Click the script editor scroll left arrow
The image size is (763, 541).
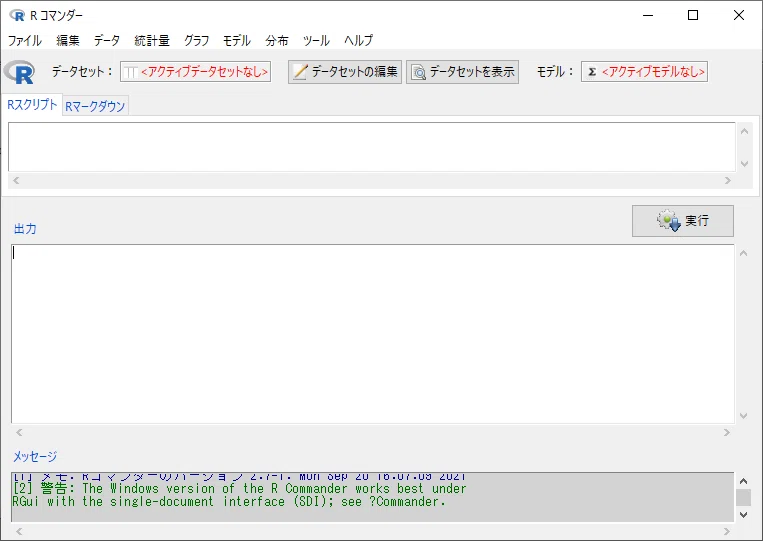coord(16,180)
